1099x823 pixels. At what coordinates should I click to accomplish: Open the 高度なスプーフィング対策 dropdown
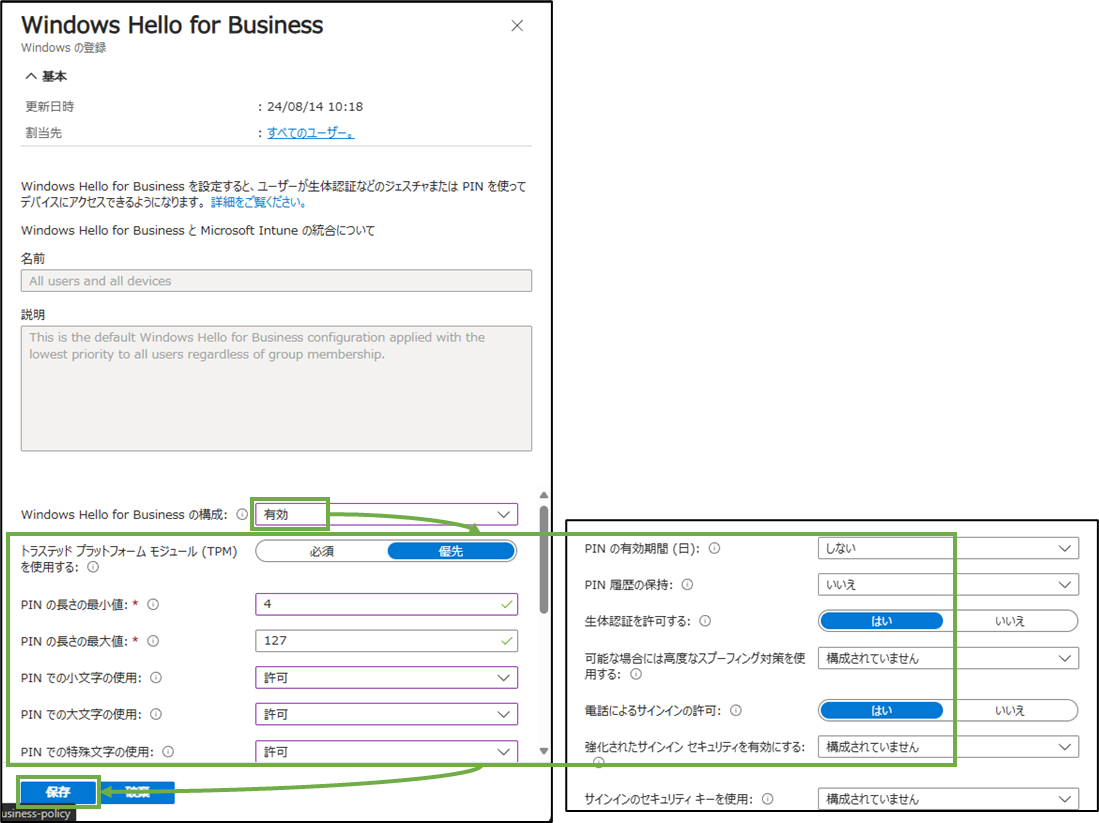(x=948, y=658)
